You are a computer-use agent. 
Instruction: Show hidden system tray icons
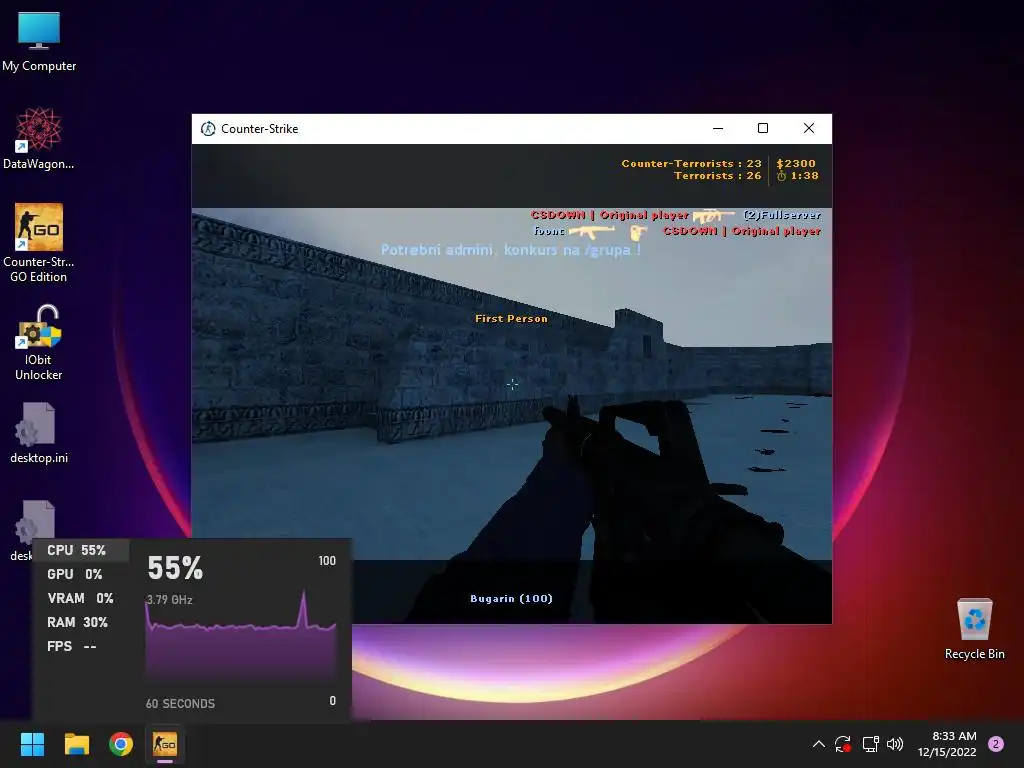[818, 744]
